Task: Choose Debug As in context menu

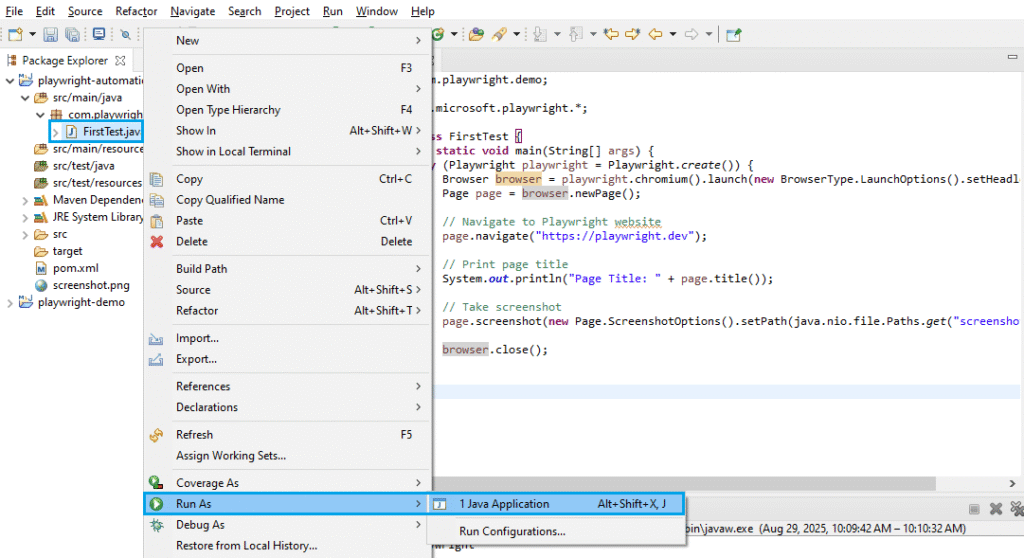Action: [x=287, y=525]
